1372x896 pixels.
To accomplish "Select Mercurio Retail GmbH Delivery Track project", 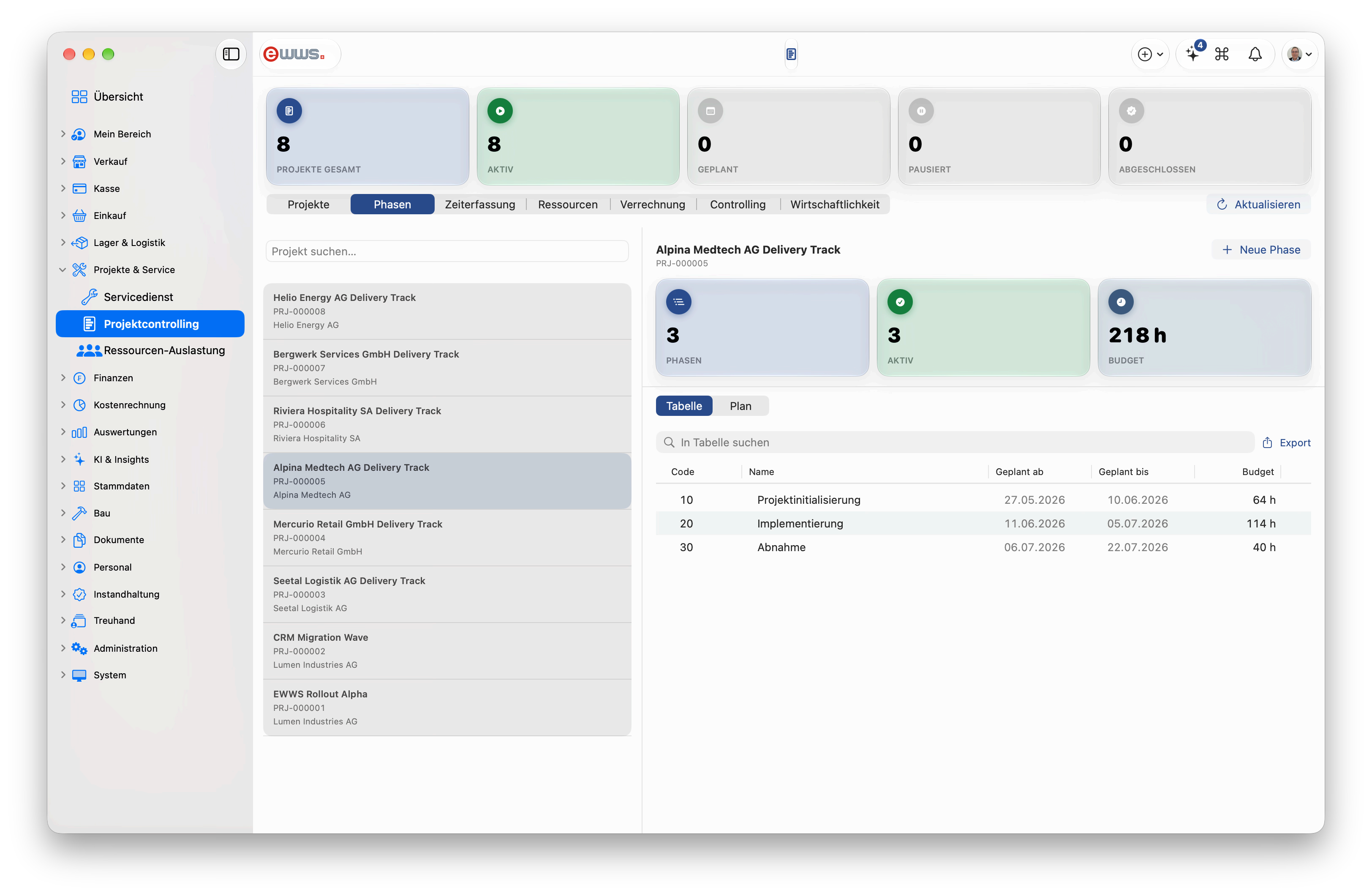I will tap(447, 538).
